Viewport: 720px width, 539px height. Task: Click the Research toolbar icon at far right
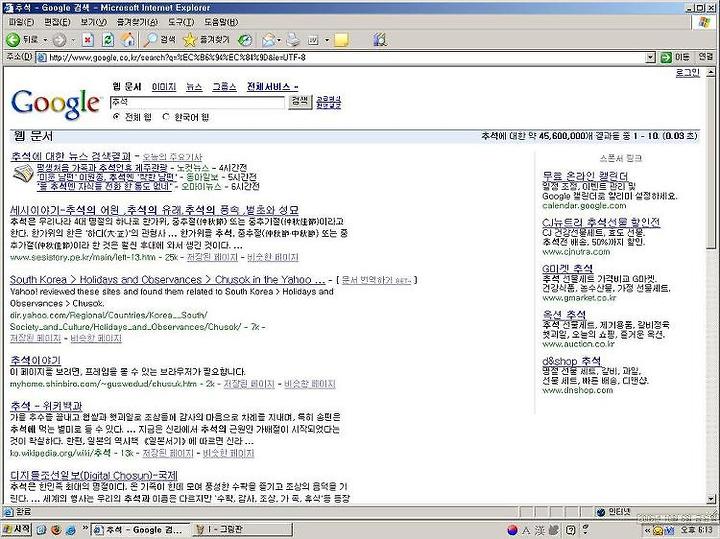(380, 40)
